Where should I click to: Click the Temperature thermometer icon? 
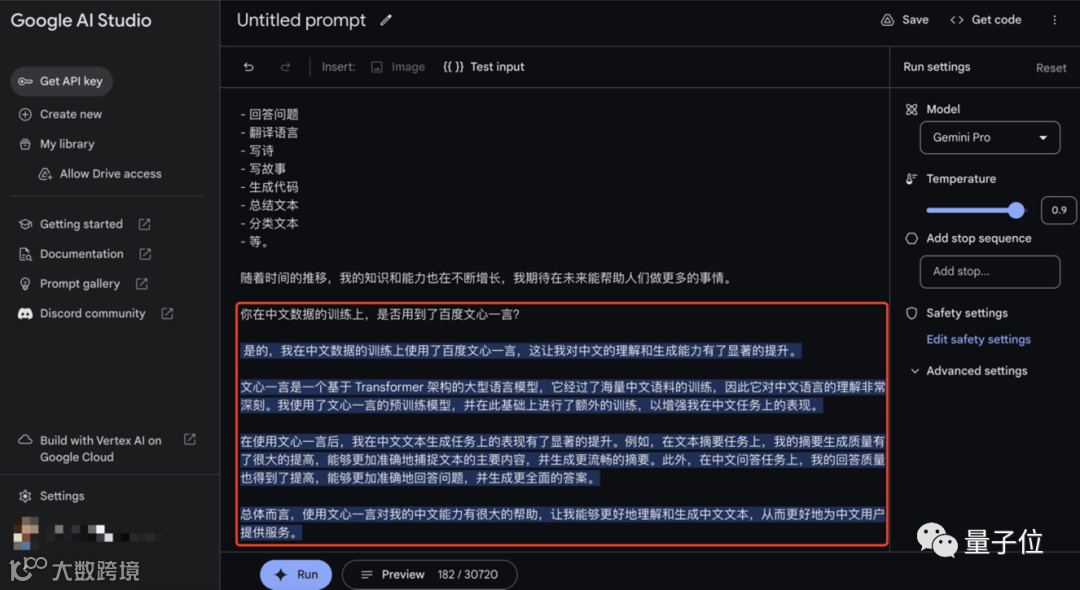[x=911, y=179]
